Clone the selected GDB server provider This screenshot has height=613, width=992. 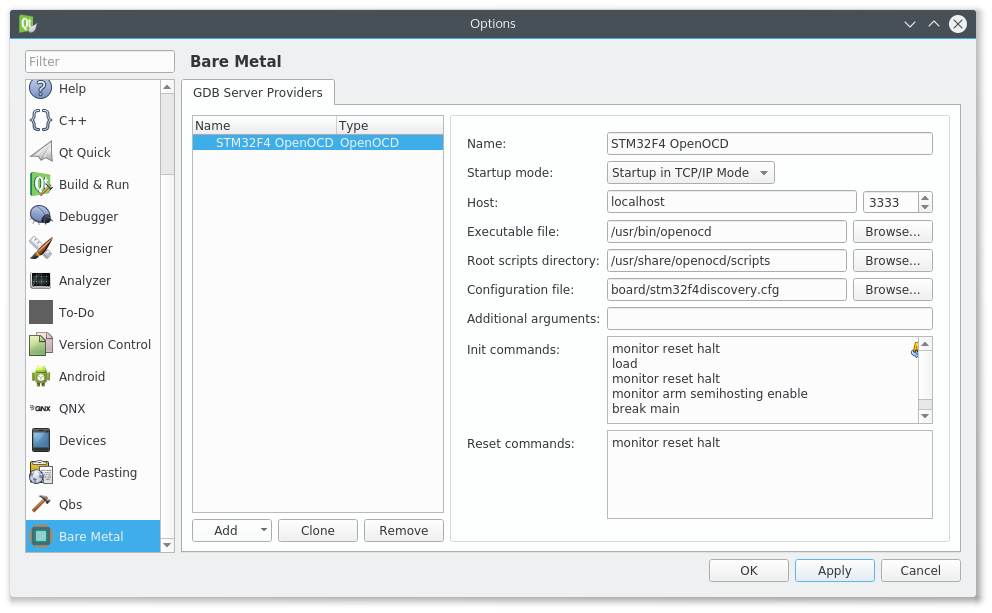pos(318,530)
